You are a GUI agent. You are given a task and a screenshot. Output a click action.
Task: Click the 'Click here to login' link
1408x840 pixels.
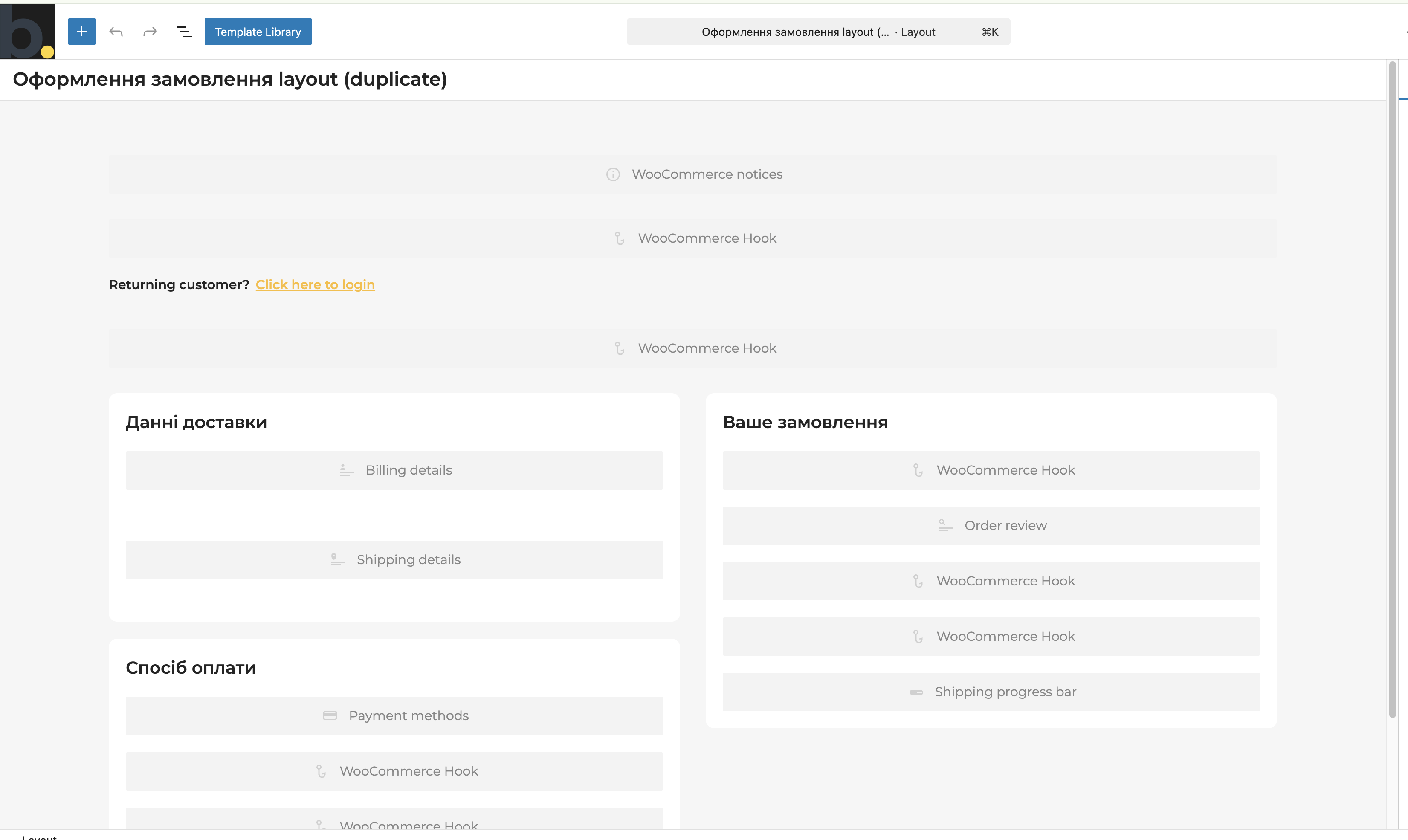click(315, 285)
